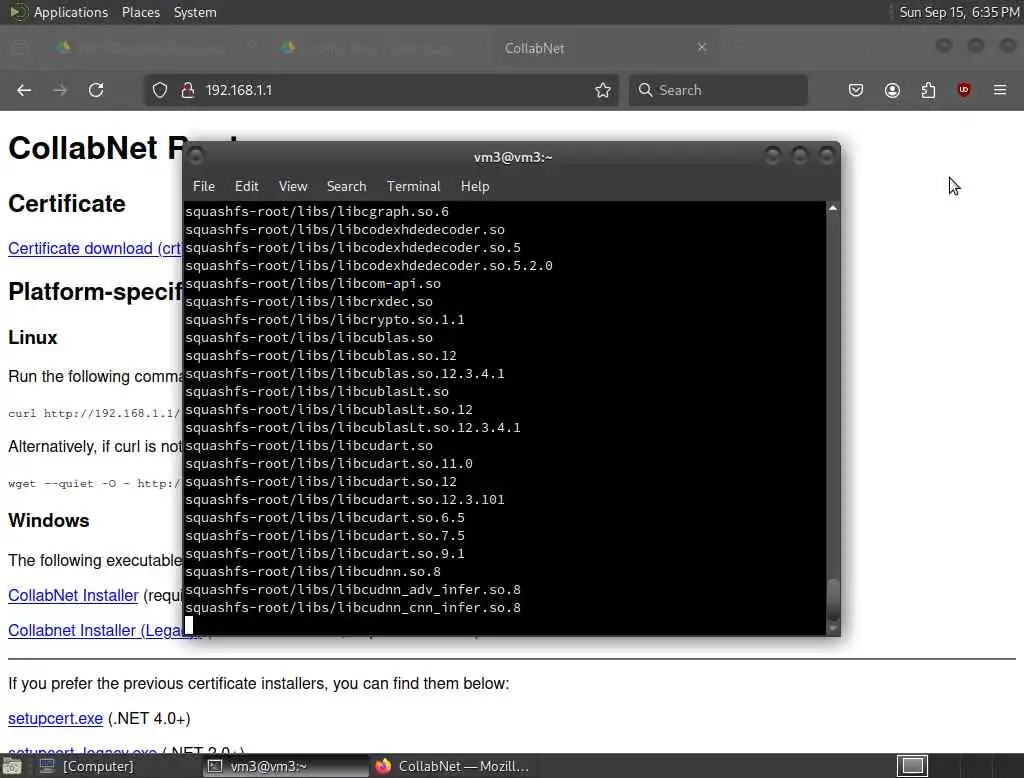Viewport: 1024px width, 778px height.
Task: Open the setupcert.exe link
Action: click(56, 719)
